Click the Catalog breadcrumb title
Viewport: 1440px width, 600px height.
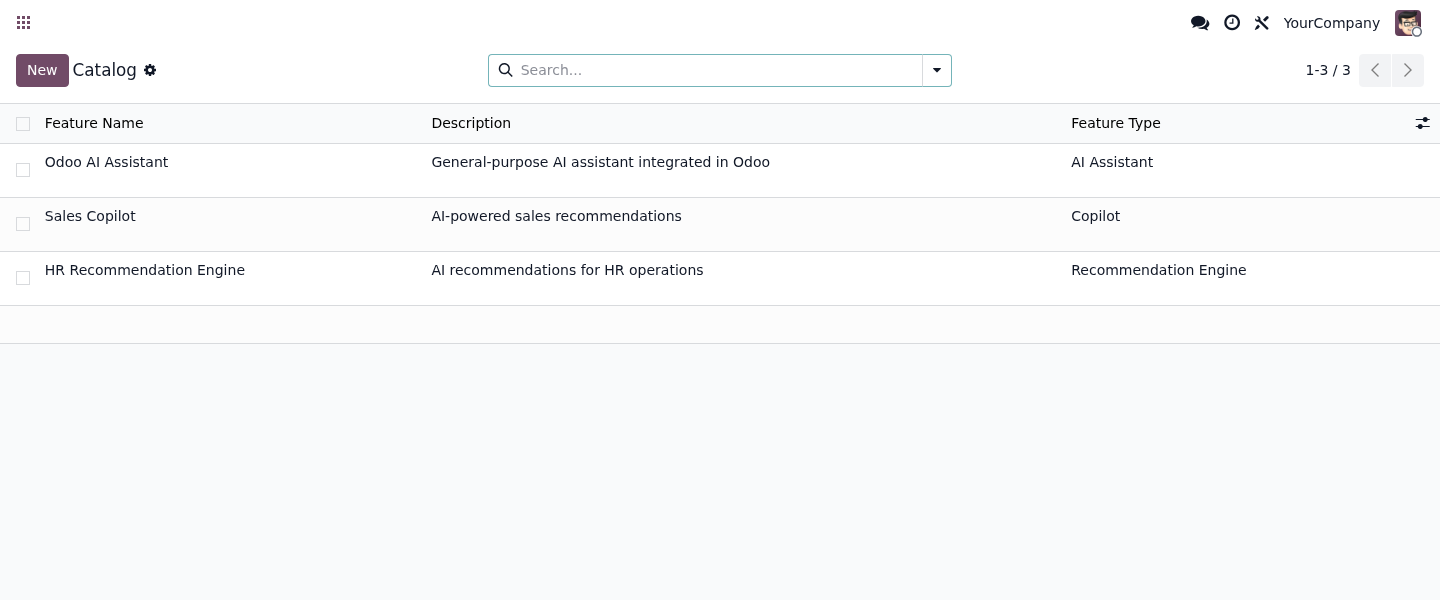(104, 70)
